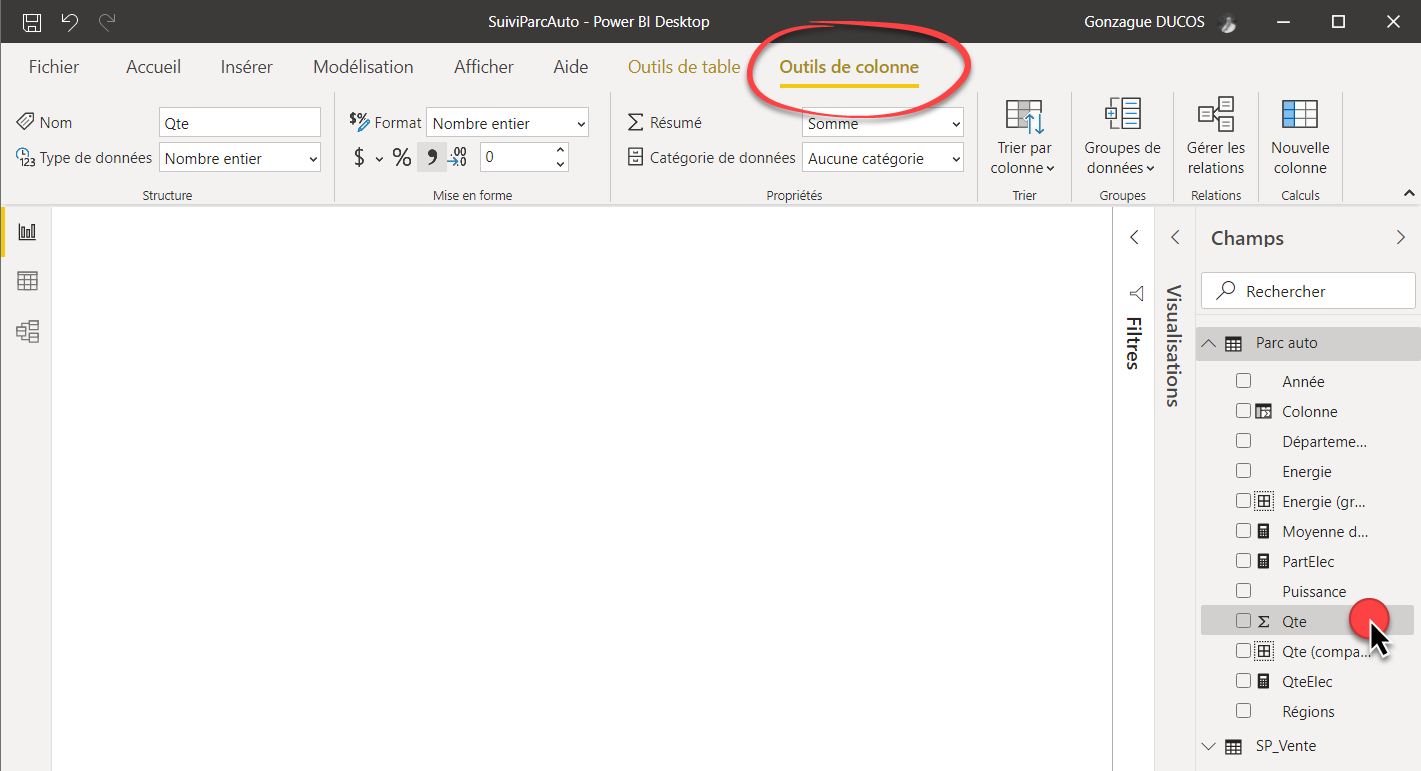This screenshot has height=771, width=1421.
Task: Switch to the Accueil tab
Action: click(154, 67)
